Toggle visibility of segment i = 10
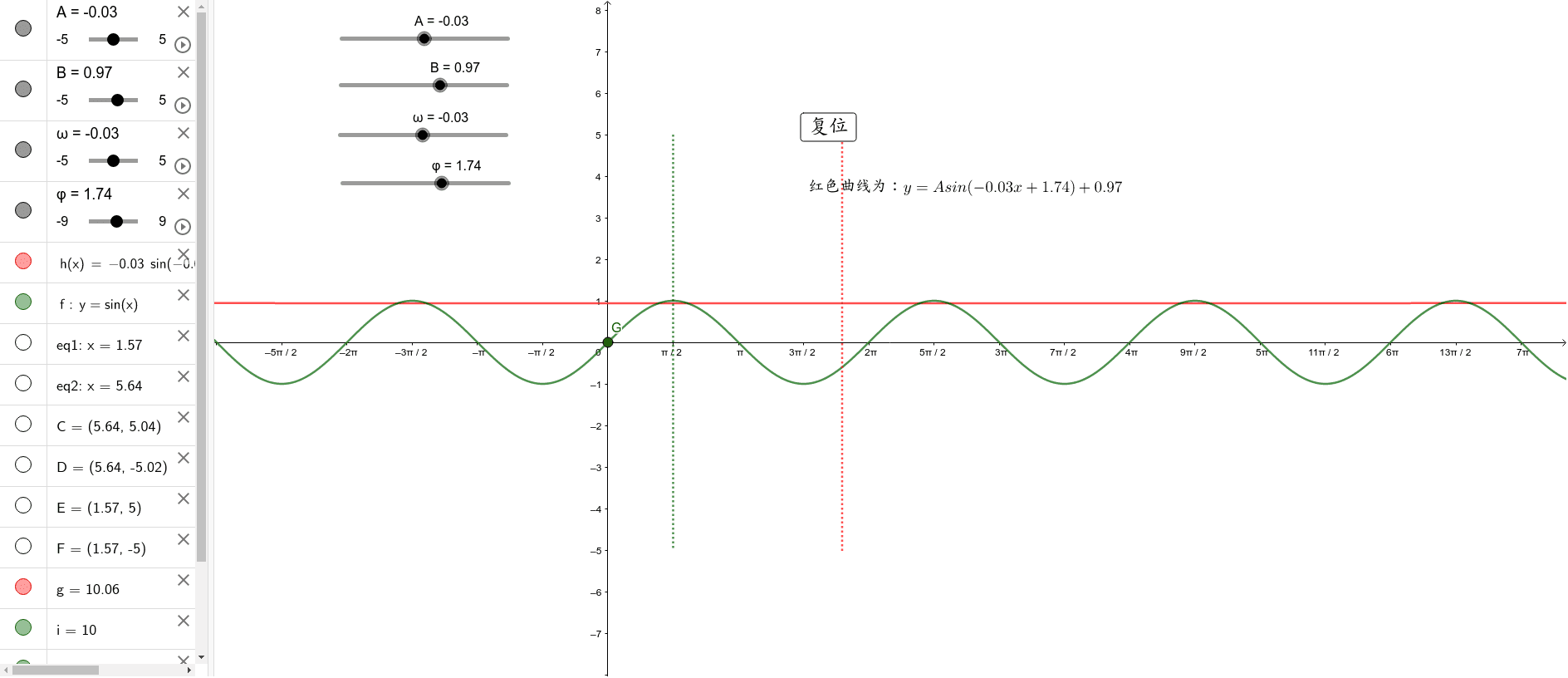 point(23,627)
